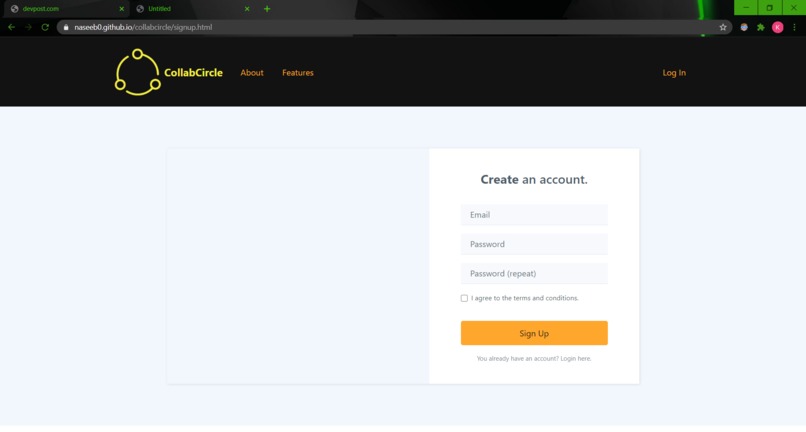806x432 pixels.
Task: Focus the Password input field
Action: pos(534,244)
